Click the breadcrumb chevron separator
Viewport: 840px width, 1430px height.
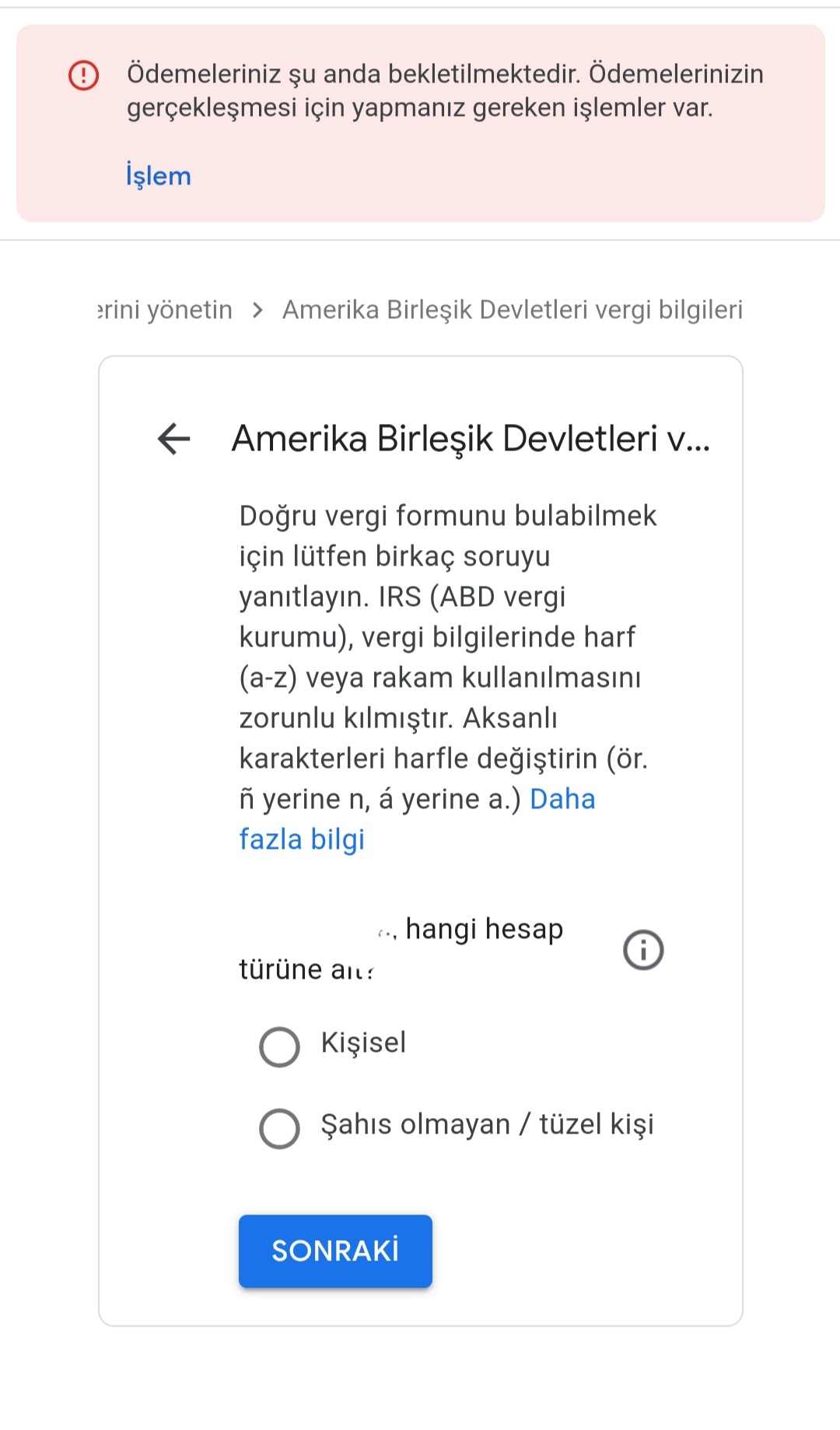(x=257, y=310)
